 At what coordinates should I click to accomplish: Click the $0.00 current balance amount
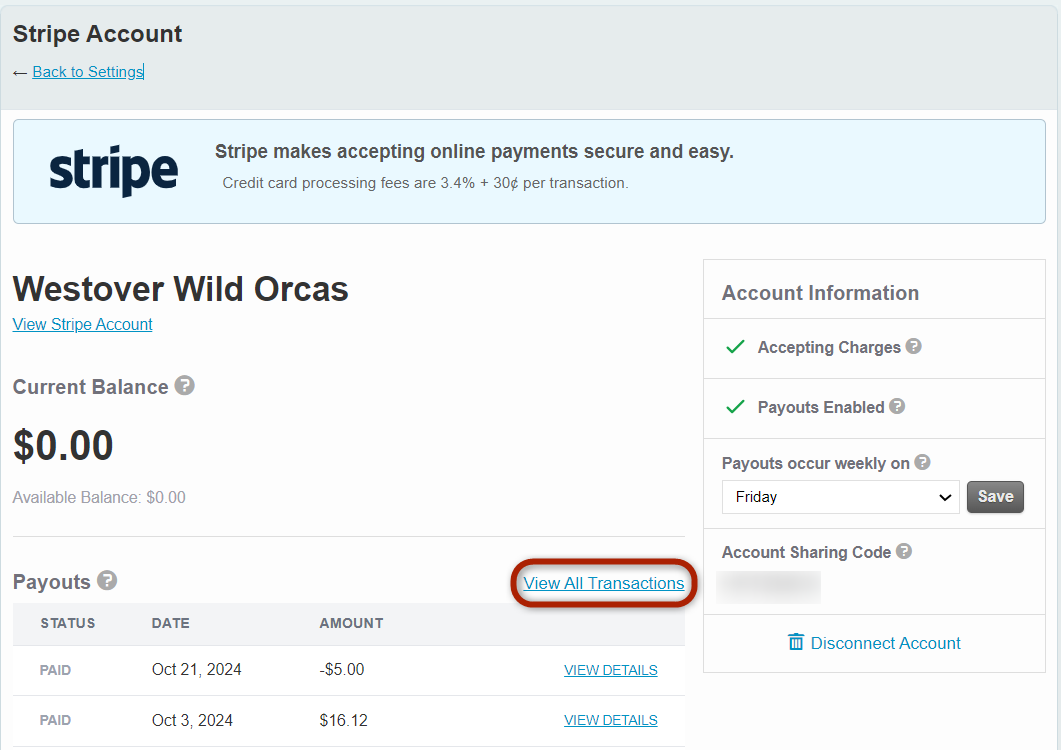pyautogui.click(x=63, y=446)
